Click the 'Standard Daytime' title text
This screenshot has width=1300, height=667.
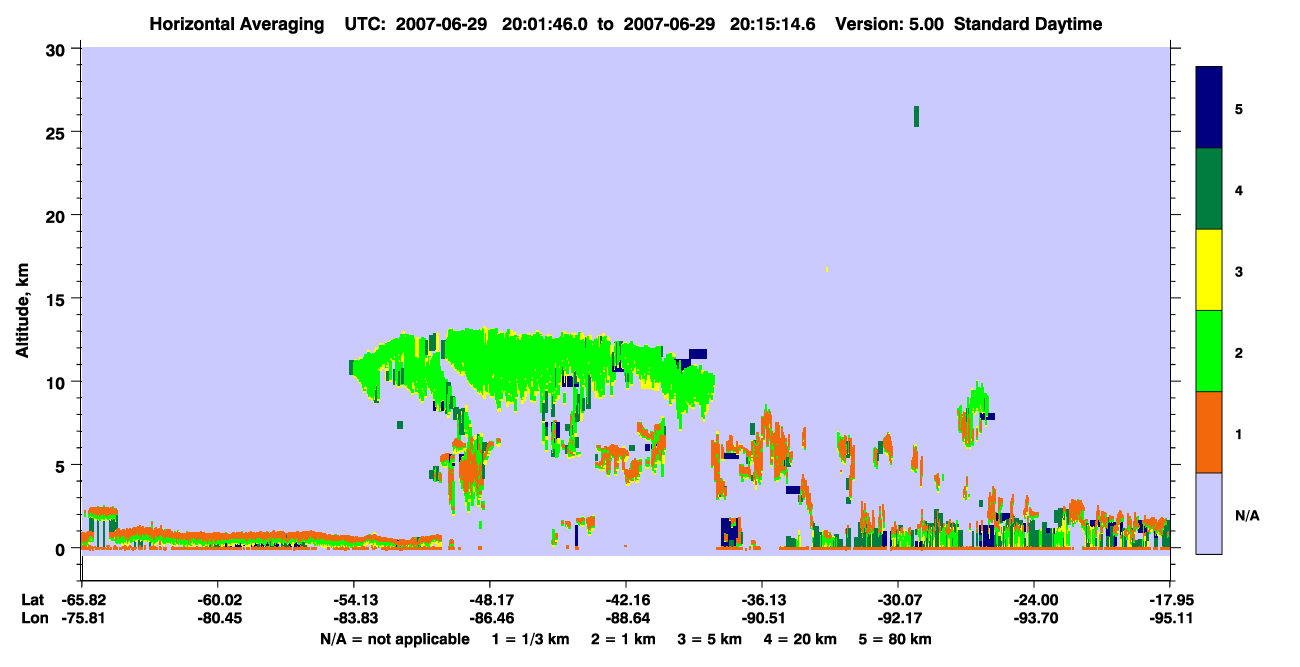pyautogui.click(x=1028, y=24)
